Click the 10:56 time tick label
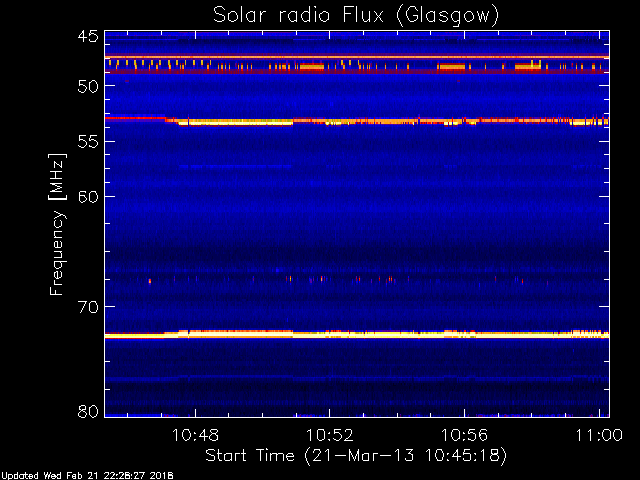This screenshot has width=640, height=480. click(x=464, y=435)
